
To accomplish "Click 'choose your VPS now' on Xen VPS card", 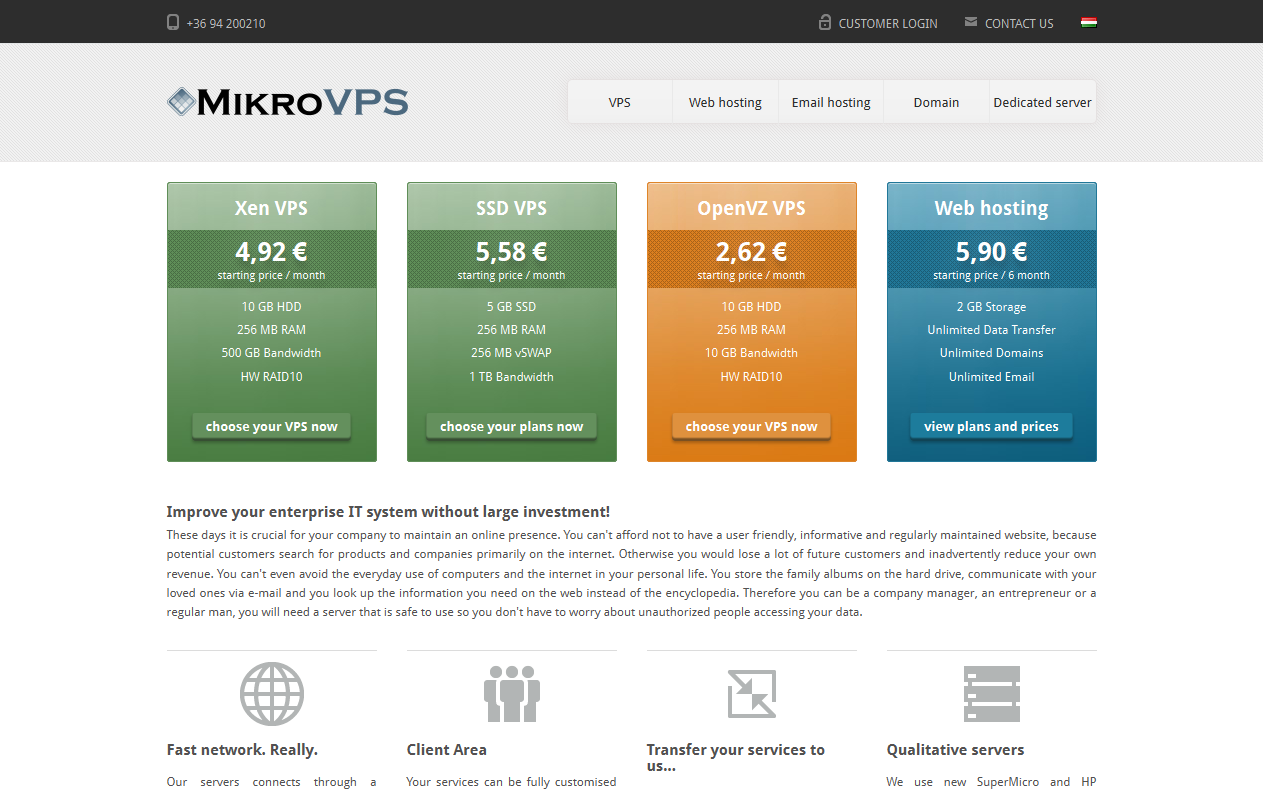I will pyautogui.click(x=272, y=426).
